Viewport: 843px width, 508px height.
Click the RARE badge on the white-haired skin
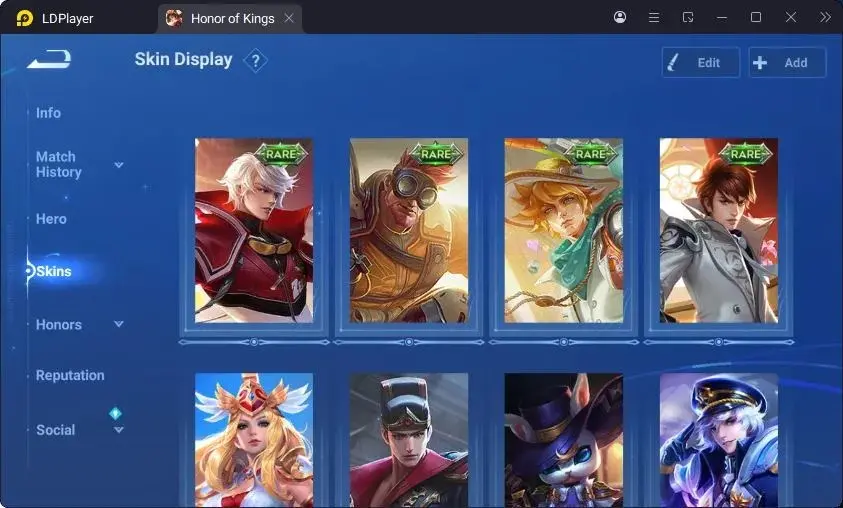281,154
